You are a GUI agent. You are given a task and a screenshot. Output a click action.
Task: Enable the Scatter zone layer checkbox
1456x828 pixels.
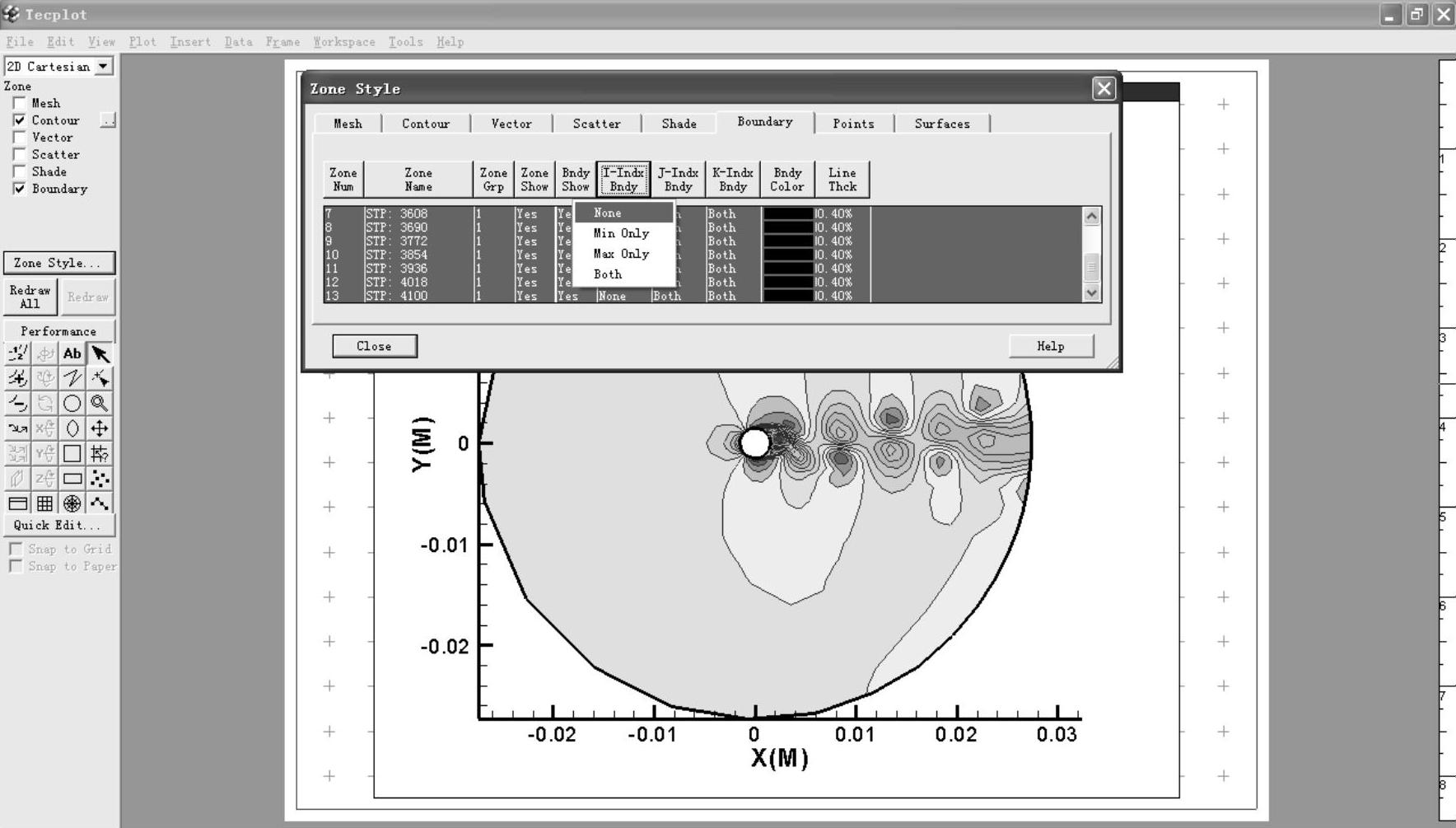click(19, 154)
